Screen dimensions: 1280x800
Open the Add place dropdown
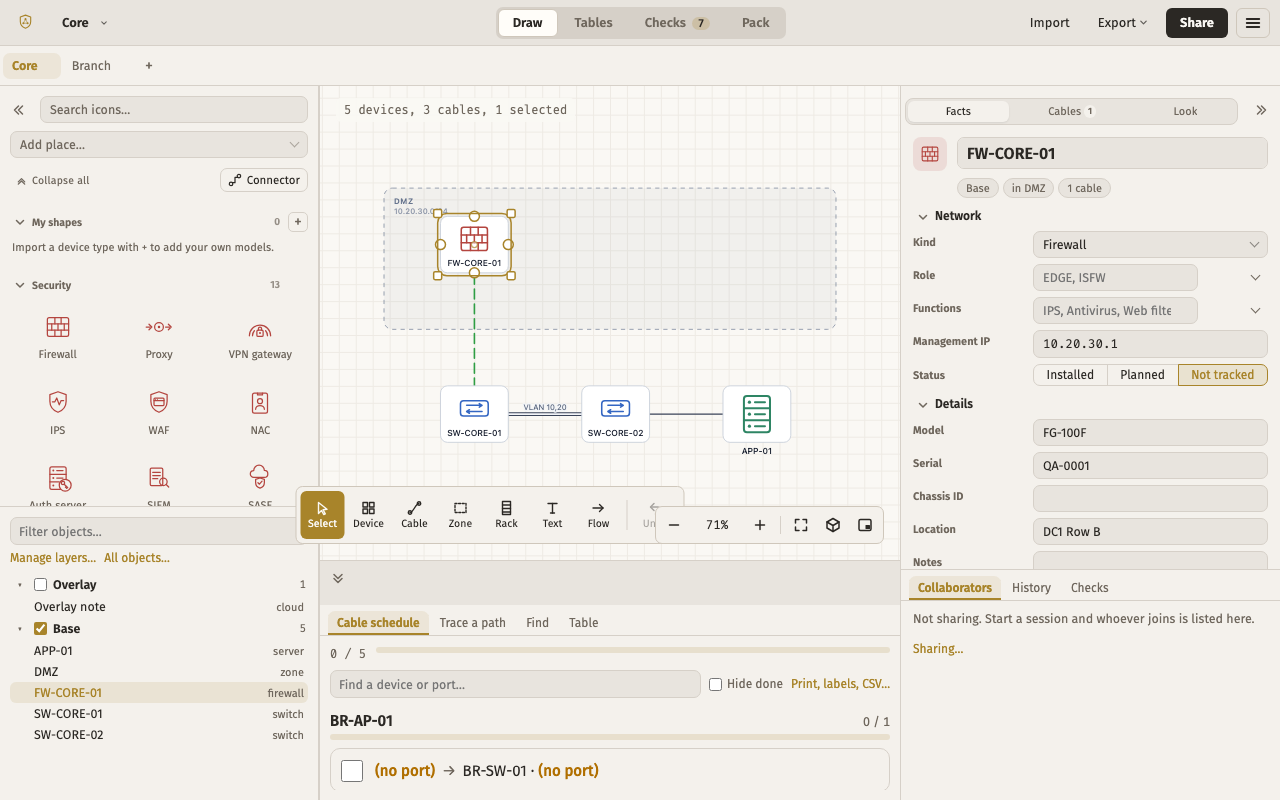[x=159, y=145]
